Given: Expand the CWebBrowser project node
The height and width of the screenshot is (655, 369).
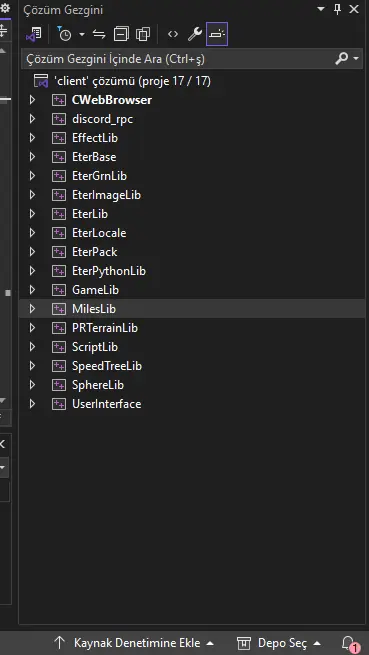Looking at the screenshot, I should [x=32, y=100].
